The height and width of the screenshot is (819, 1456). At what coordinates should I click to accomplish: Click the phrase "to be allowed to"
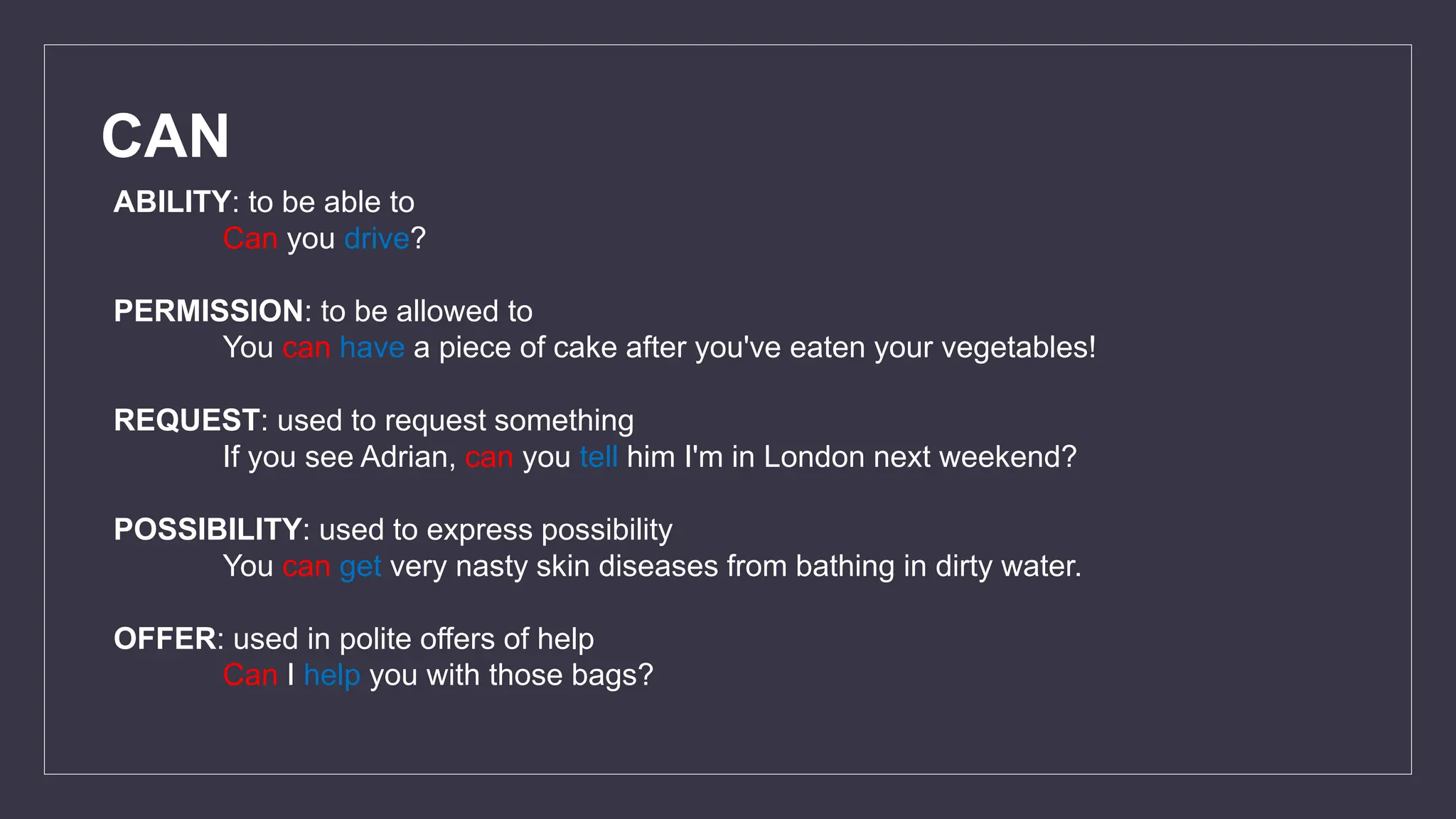(427, 311)
